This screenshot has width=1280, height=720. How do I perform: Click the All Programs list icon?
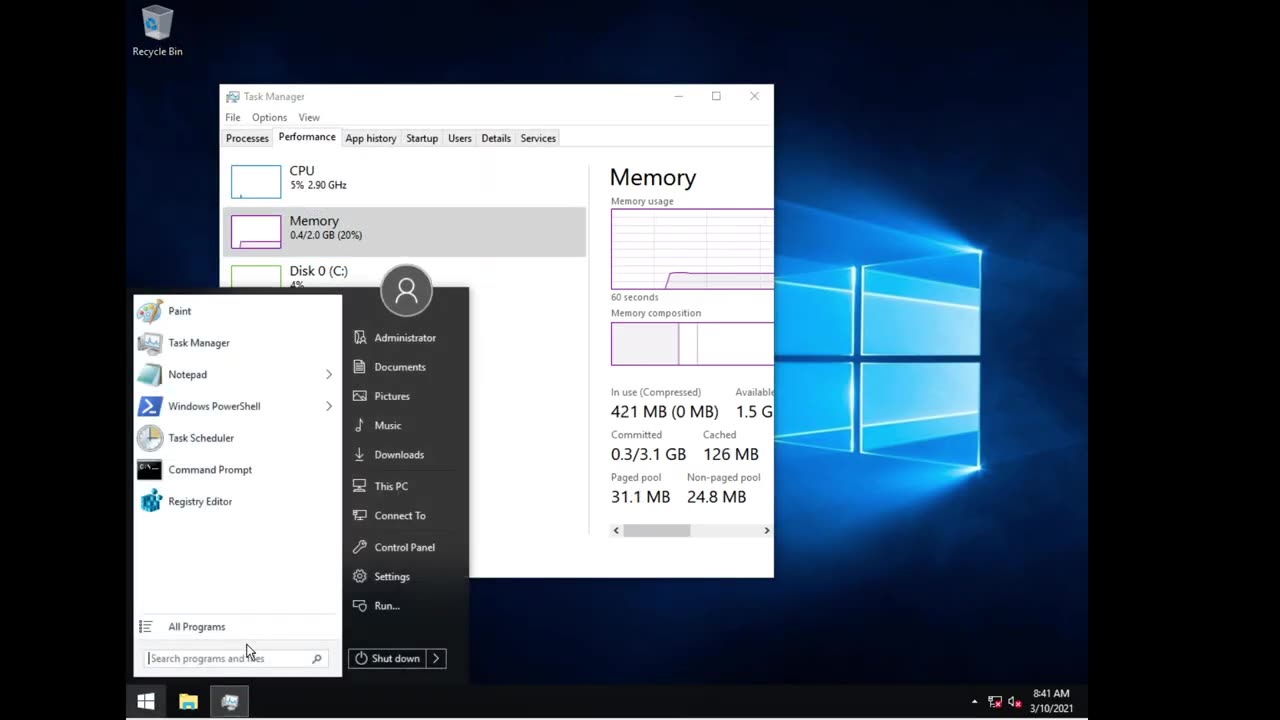coord(146,627)
